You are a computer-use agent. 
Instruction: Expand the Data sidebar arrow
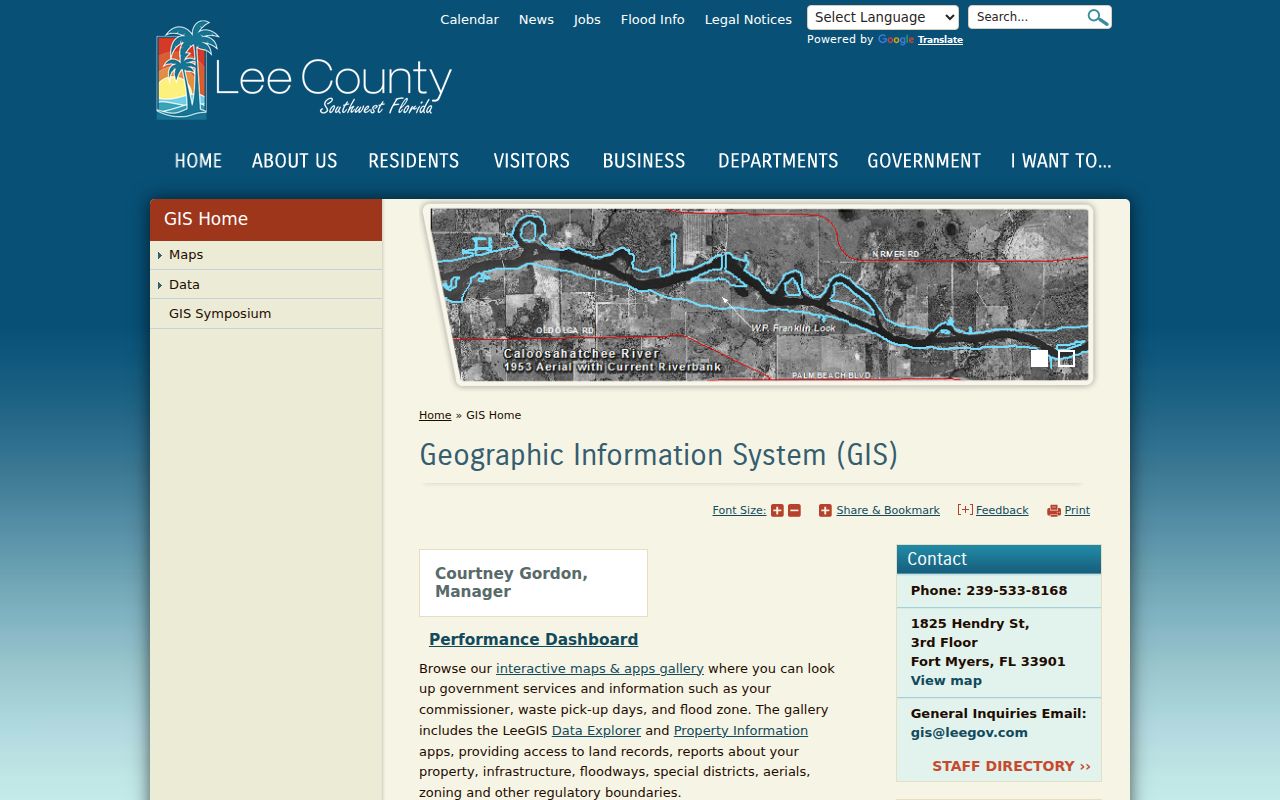[x=160, y=286]
